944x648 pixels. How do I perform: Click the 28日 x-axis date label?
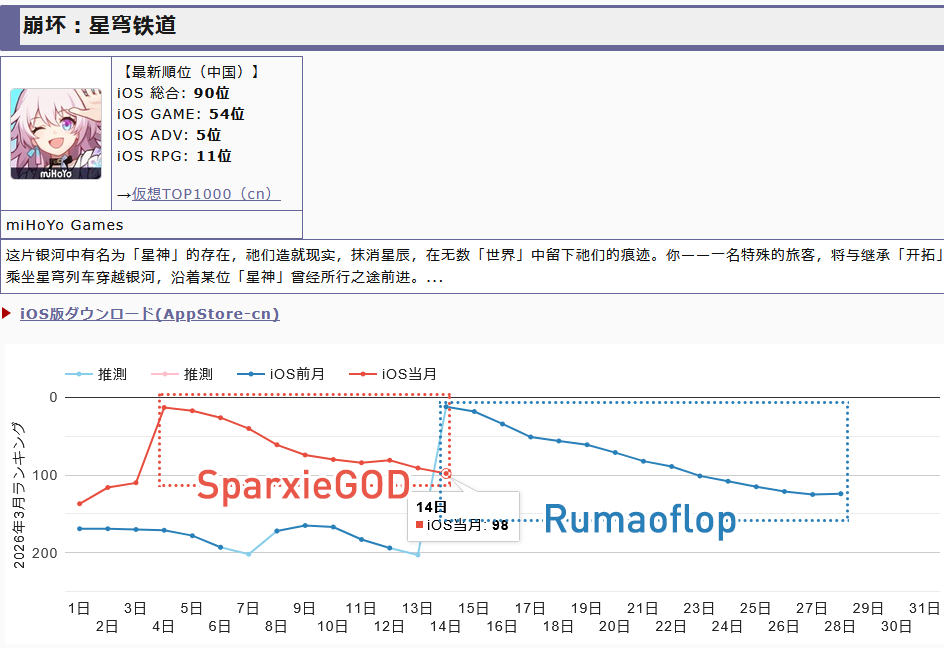pos(840,626)
